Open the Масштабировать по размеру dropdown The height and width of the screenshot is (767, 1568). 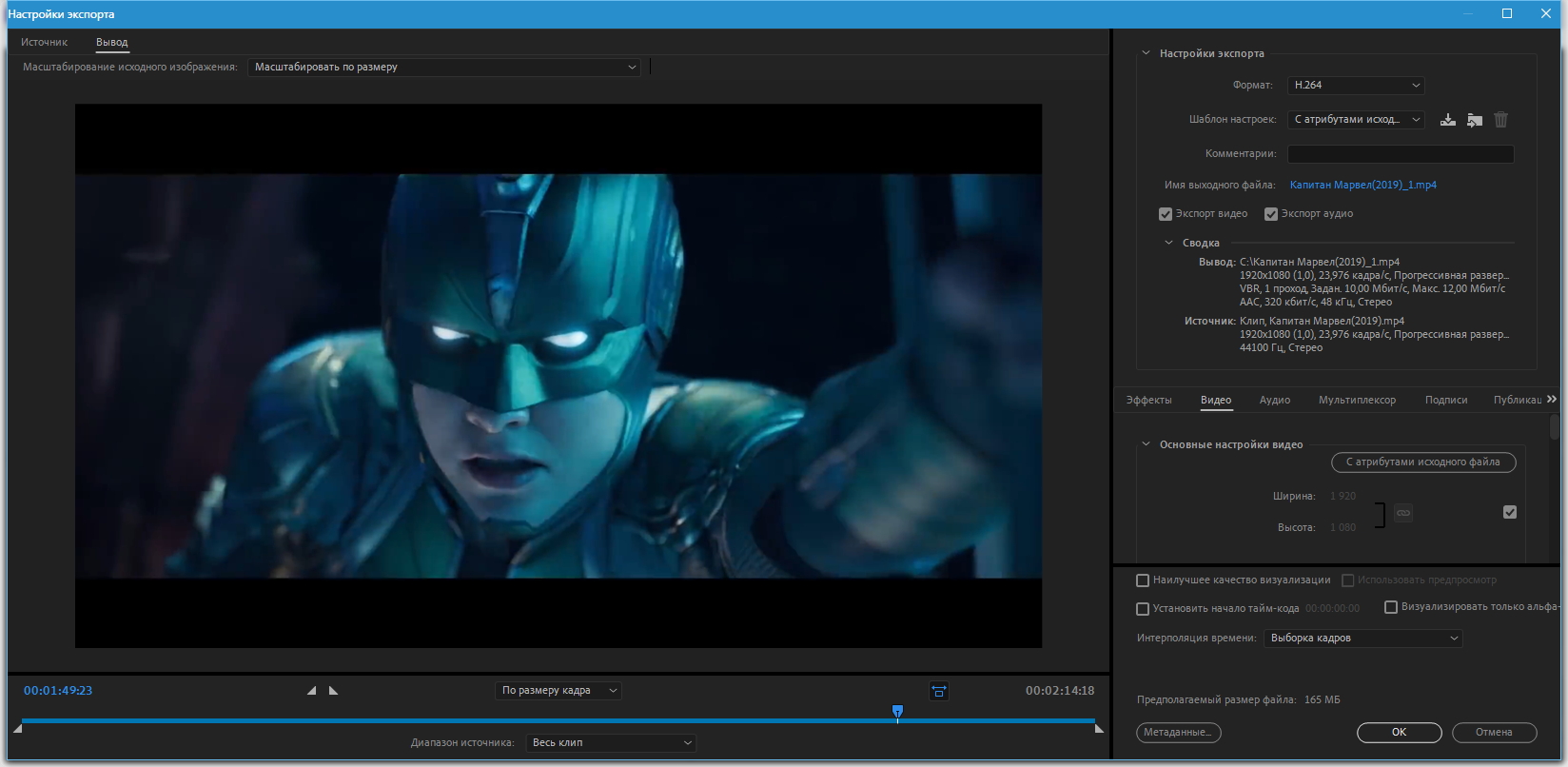[x=444, y=68]
